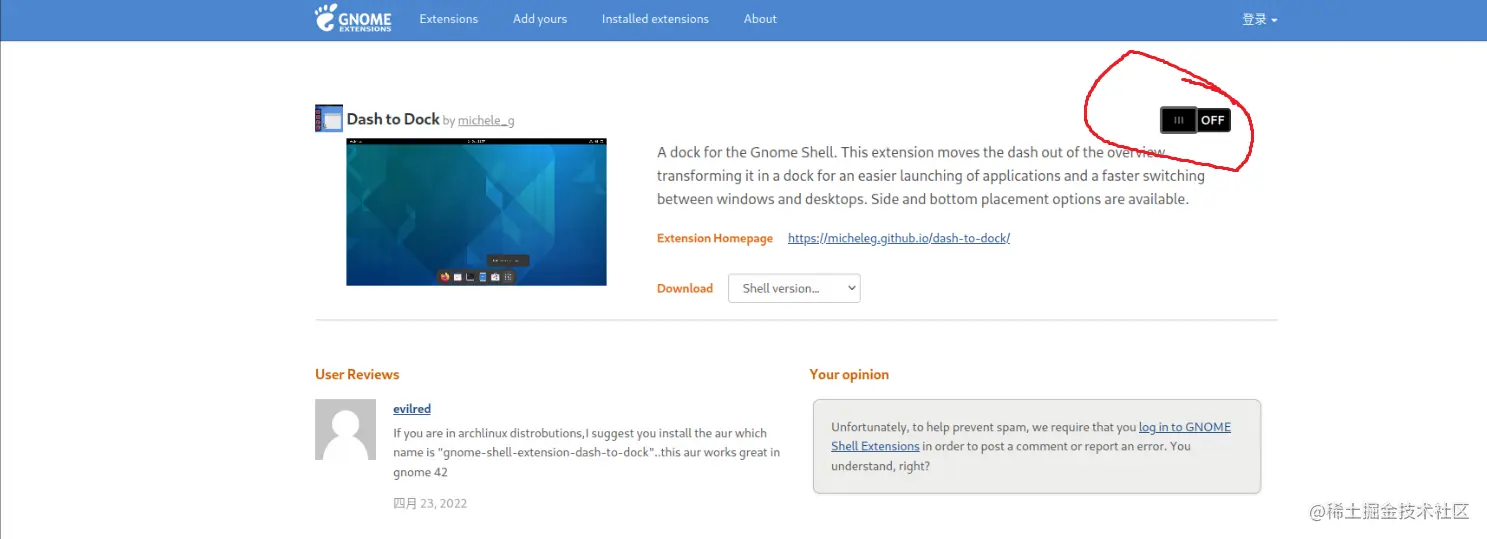
Task: Click the review date 四月 23, 2022
Action: tap(430, 503)
